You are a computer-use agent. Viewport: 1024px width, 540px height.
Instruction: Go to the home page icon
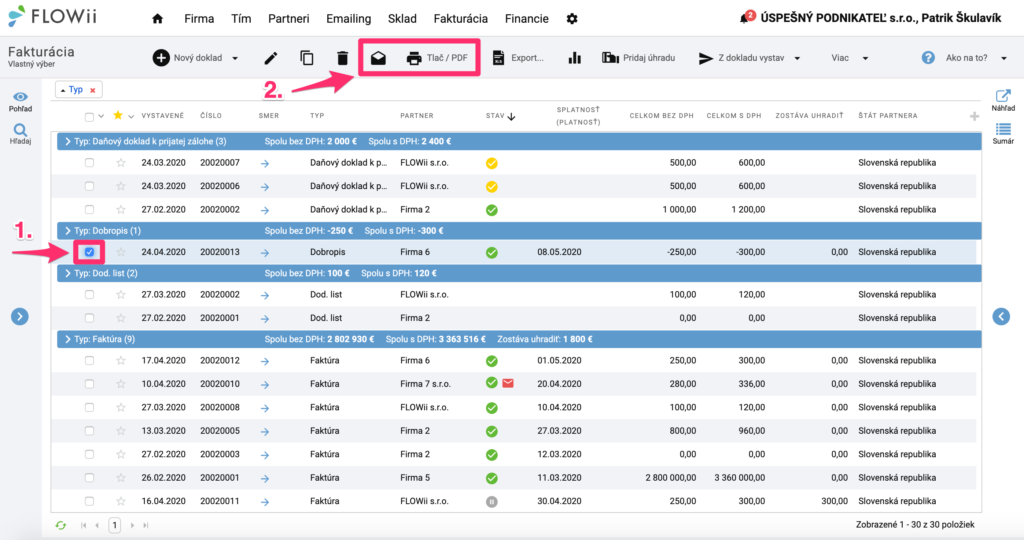point(157,19)
